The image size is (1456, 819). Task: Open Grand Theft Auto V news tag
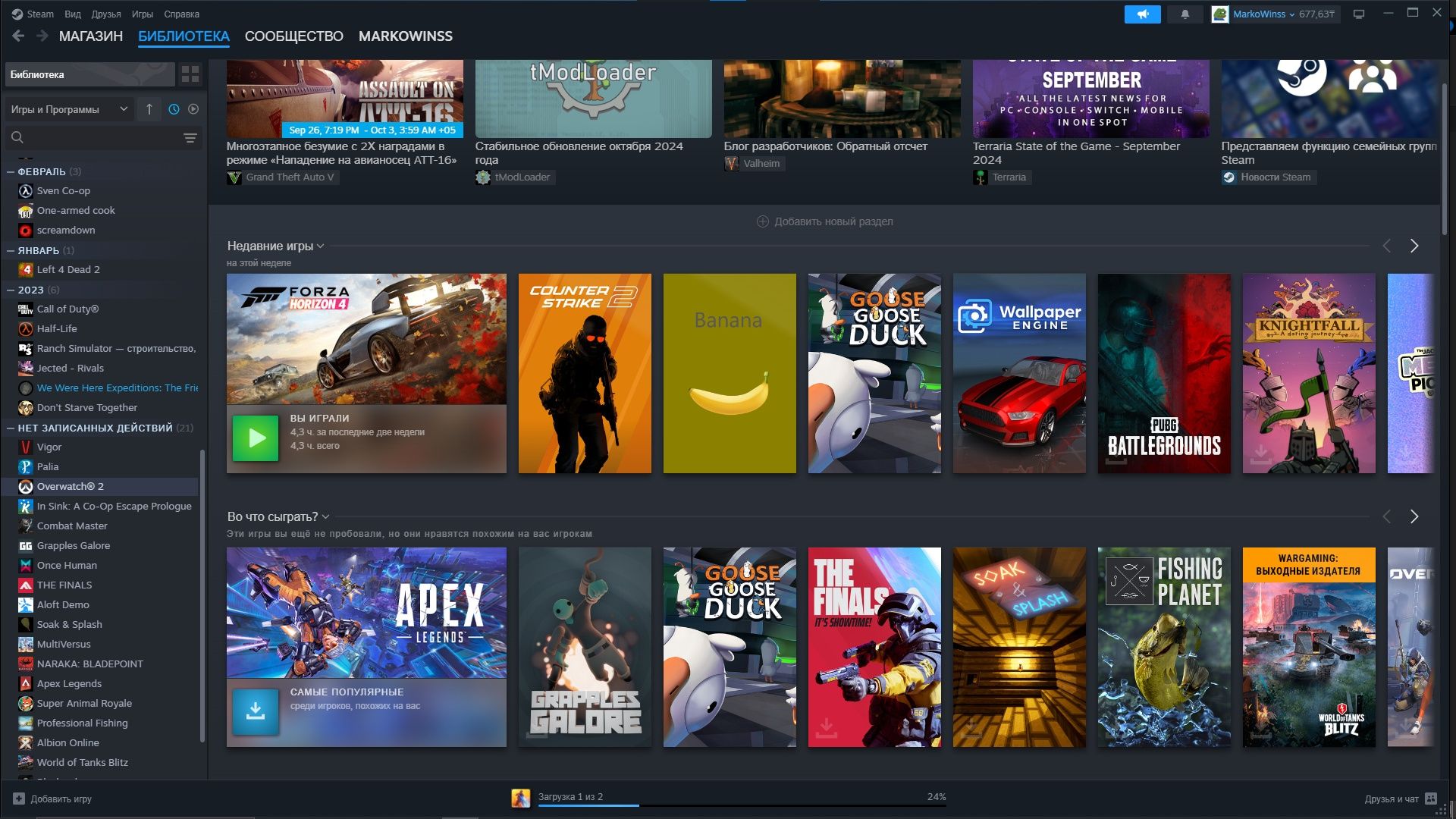(282, 177)
